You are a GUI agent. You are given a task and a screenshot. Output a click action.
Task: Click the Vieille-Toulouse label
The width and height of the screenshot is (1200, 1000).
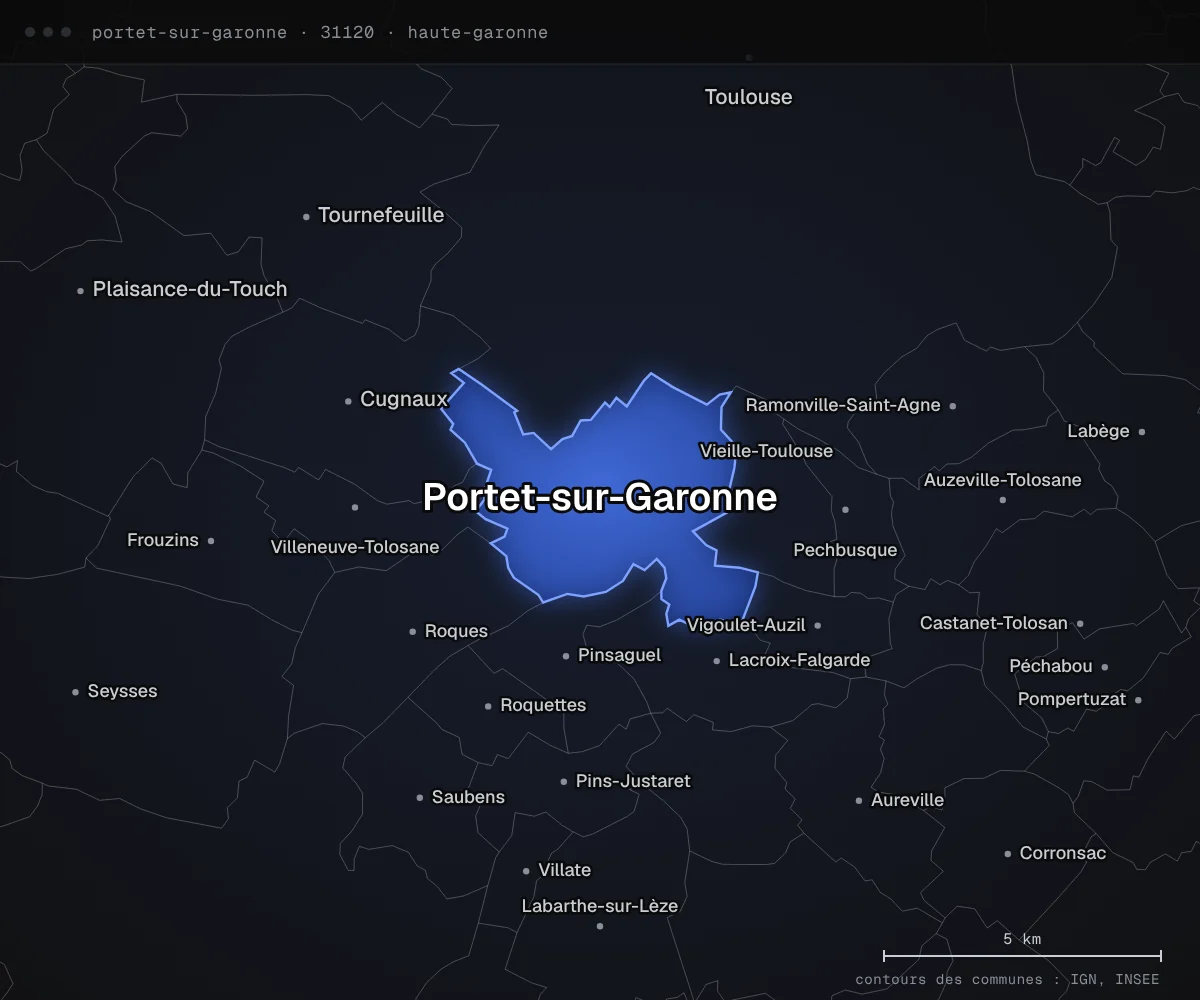click(x=766, y=451)
